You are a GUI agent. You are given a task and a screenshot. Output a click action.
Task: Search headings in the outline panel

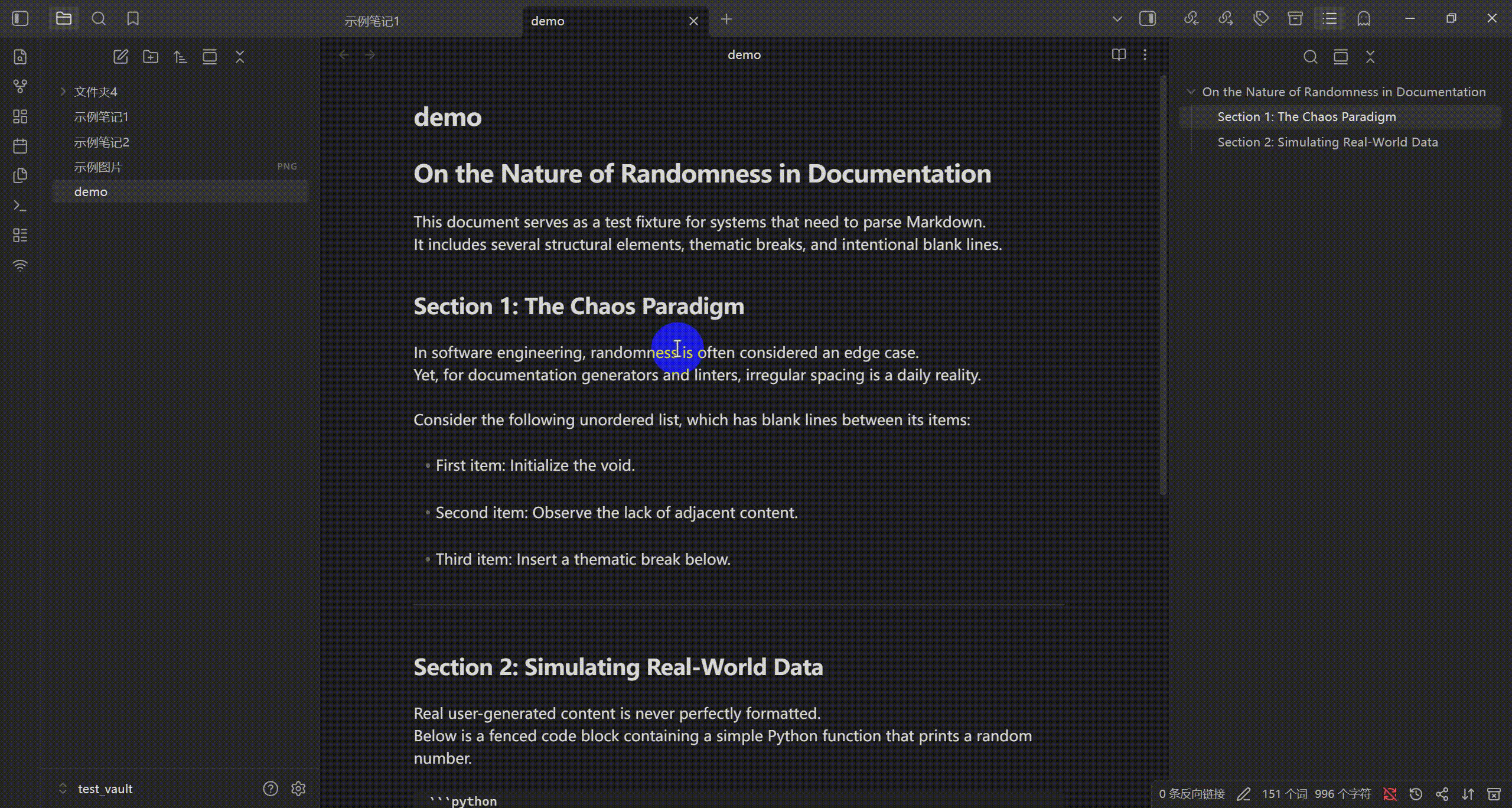tap(1311, 57)
